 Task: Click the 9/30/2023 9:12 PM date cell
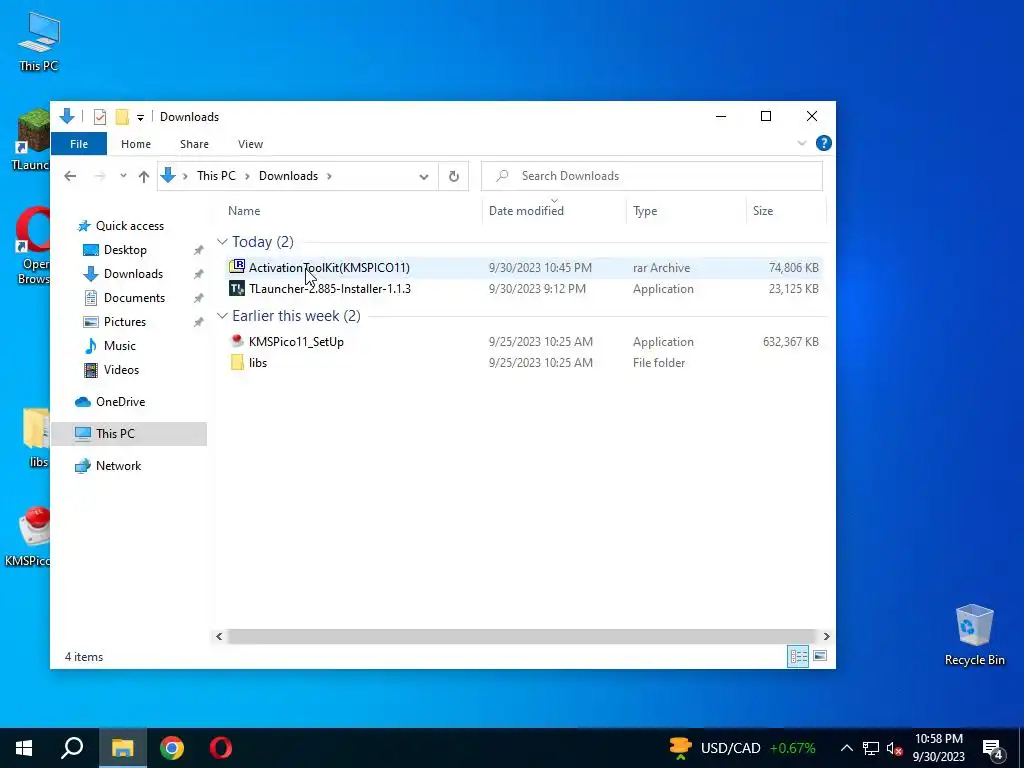(537, 289)
